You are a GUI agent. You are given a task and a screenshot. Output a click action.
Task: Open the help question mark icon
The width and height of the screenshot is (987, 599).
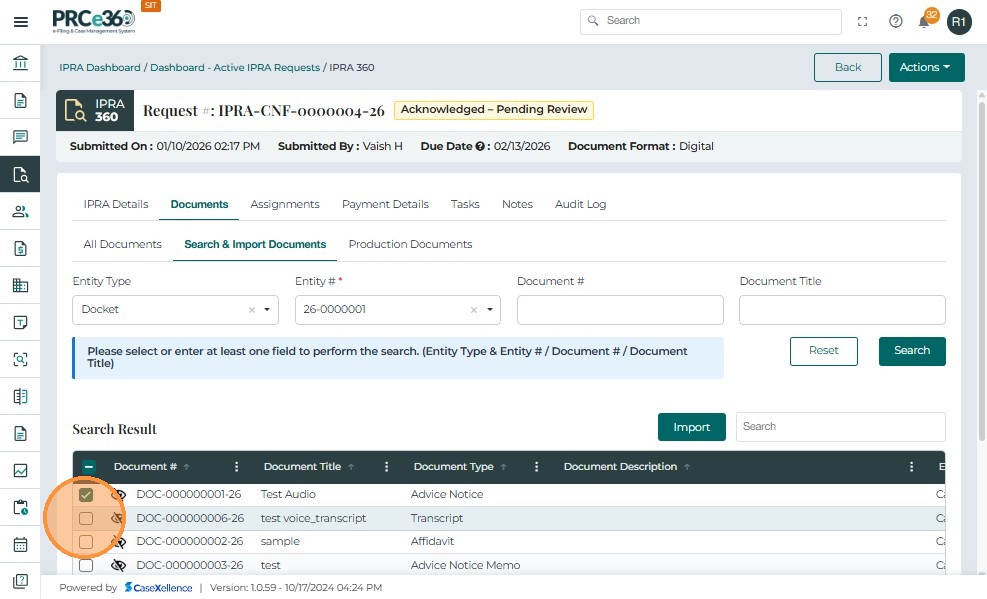895,21
